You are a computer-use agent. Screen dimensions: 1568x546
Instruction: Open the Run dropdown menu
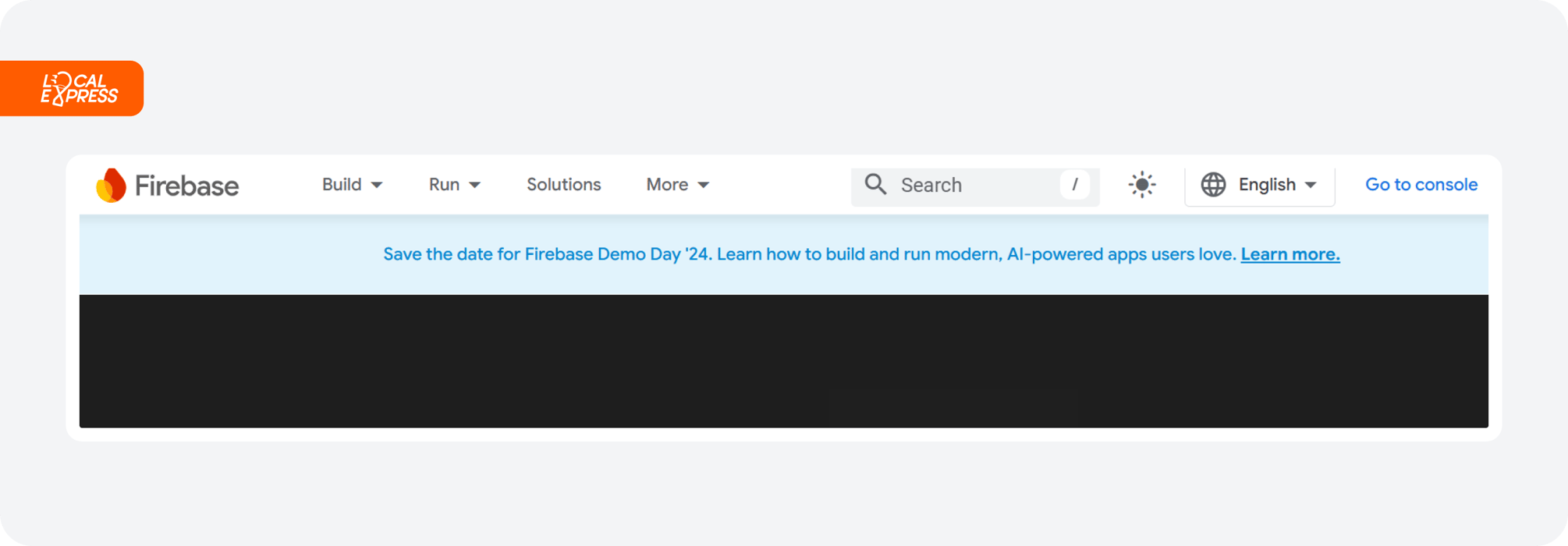point(454,184)
